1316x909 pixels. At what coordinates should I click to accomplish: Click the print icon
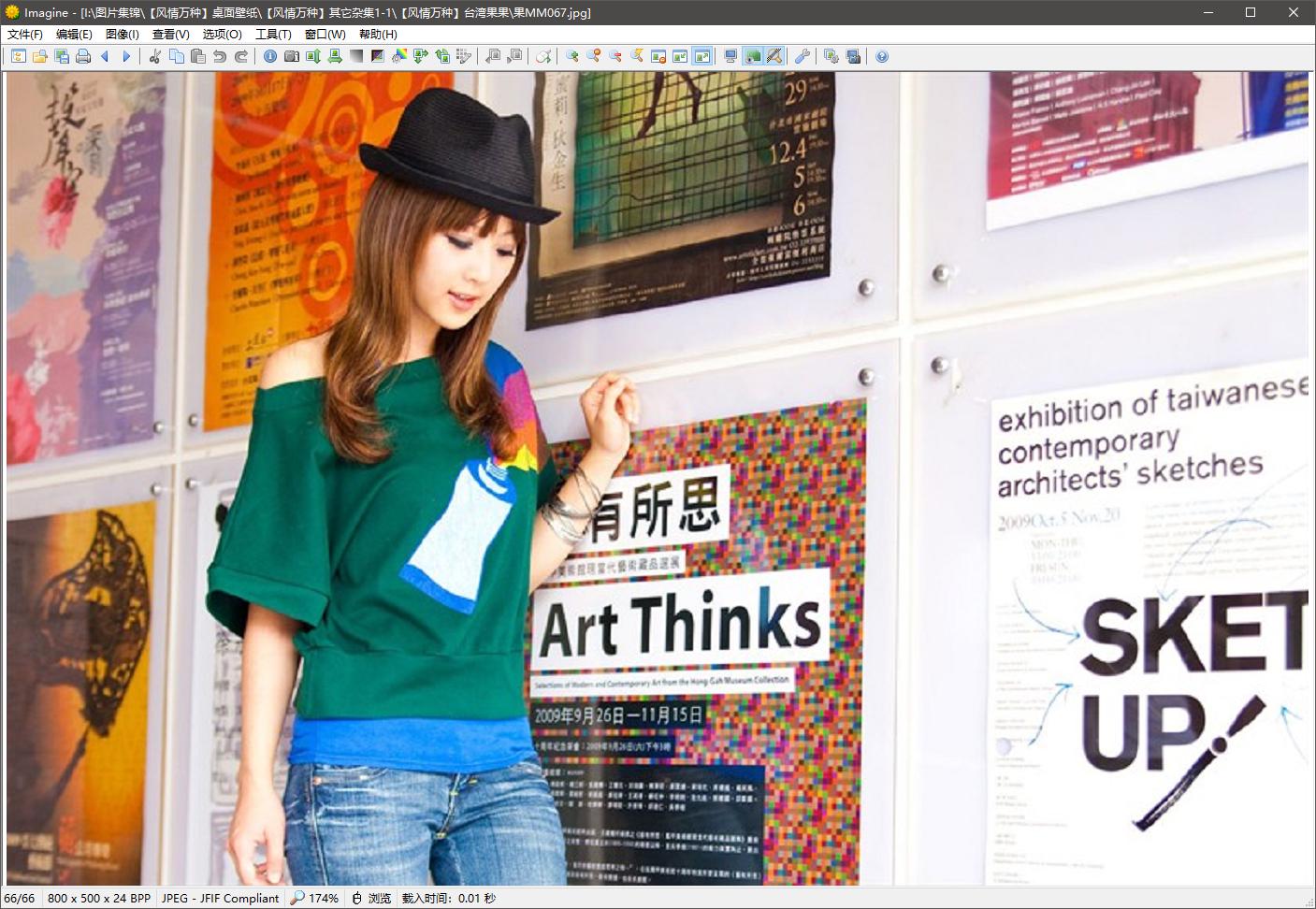pos(83,56)
